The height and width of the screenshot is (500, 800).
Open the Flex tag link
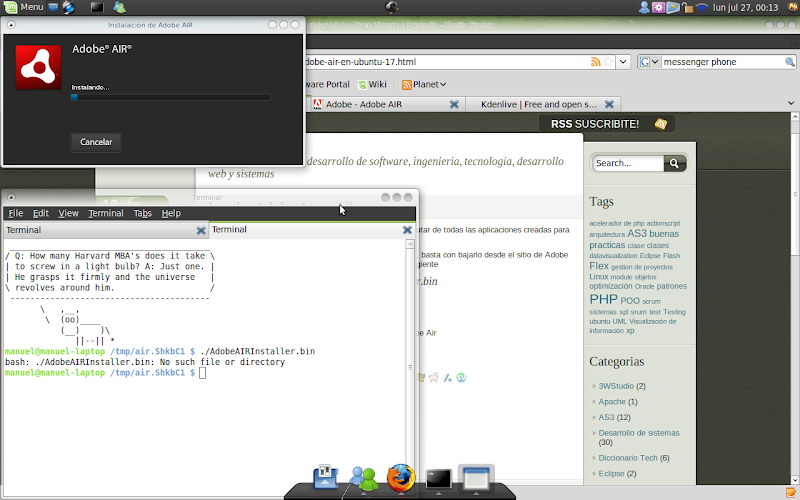pyautogui.click(x=599, y=266)
